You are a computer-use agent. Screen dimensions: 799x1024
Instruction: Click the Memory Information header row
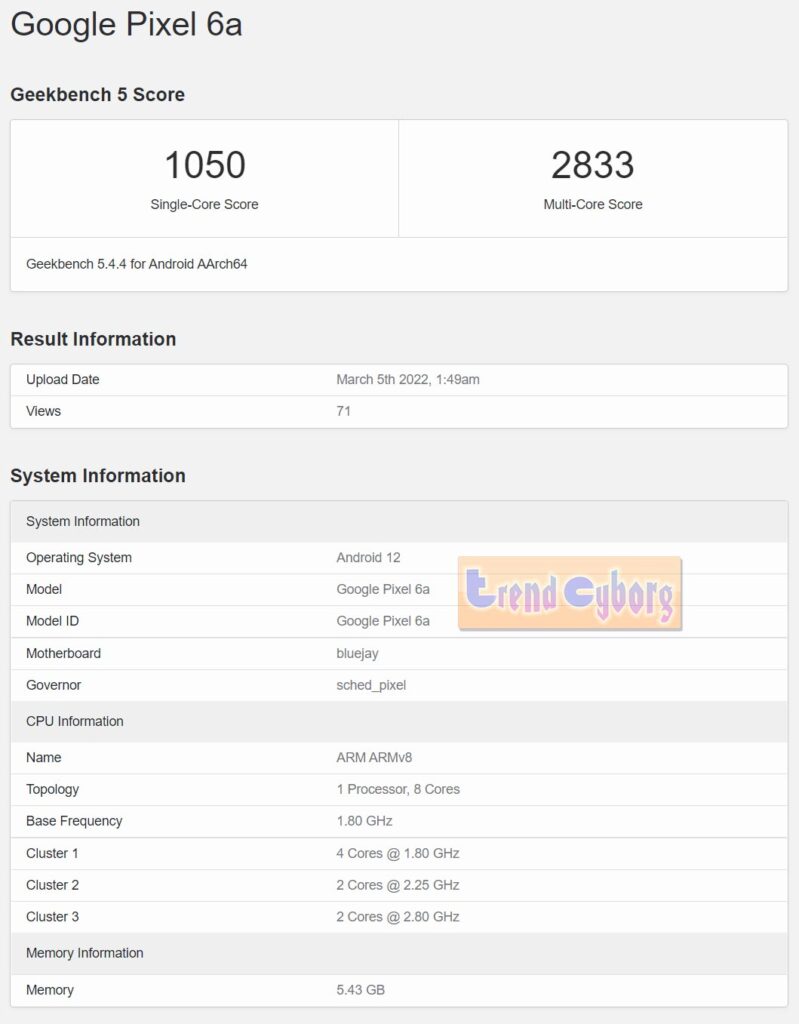[x=399, y=953]
